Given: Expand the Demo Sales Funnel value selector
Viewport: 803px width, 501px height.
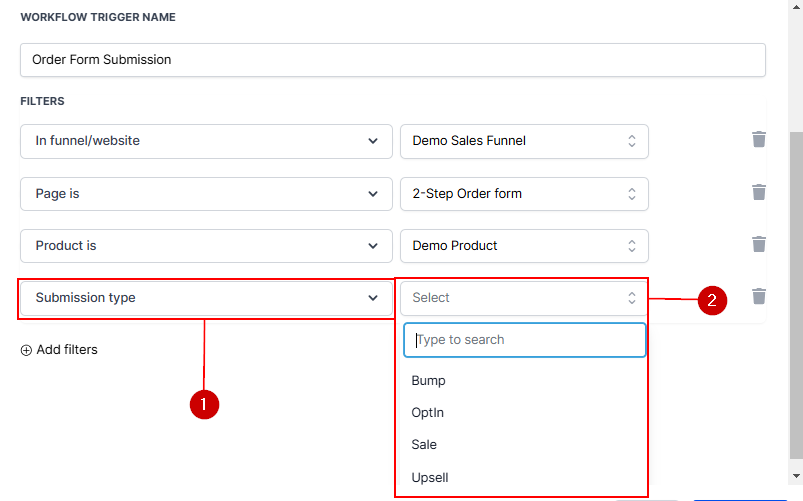Looking at the screenshot, I should pyautogui.click(x=524, y=141).
